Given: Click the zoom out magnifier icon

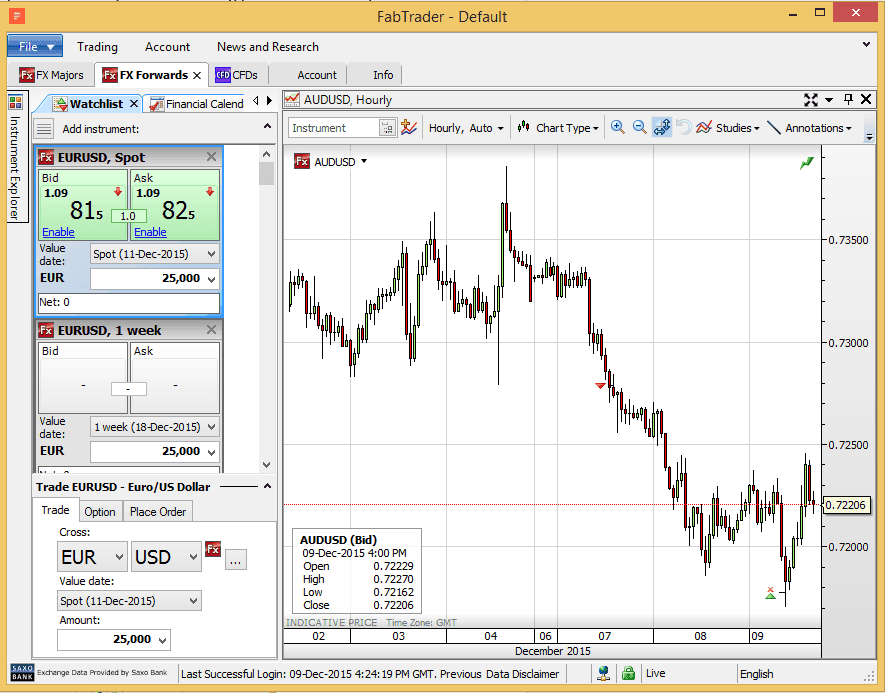Looking at the screenshot, I should [x=639, y=128].
